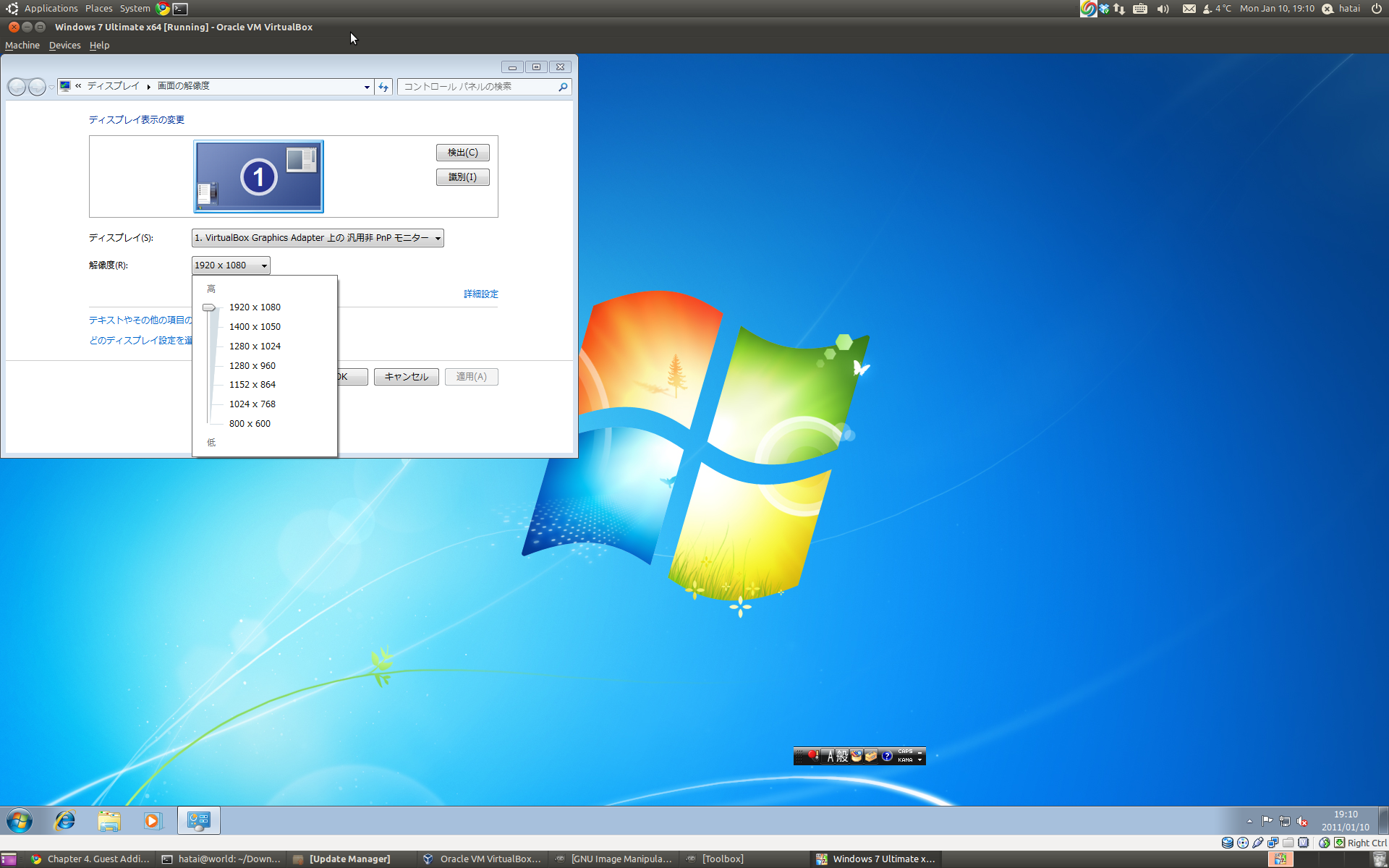Click VirtualBox mouse integration indicator

(1325, 843)
